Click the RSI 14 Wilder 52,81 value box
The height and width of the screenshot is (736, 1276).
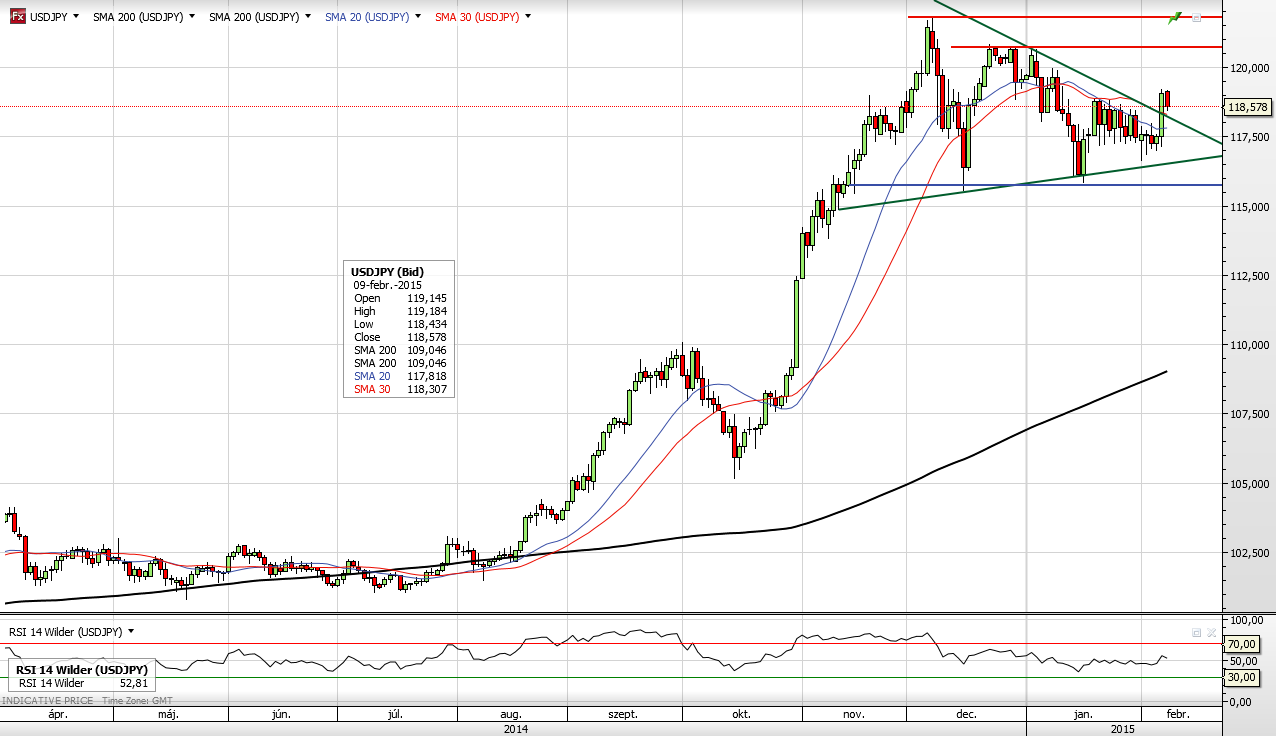coord(82,676)
